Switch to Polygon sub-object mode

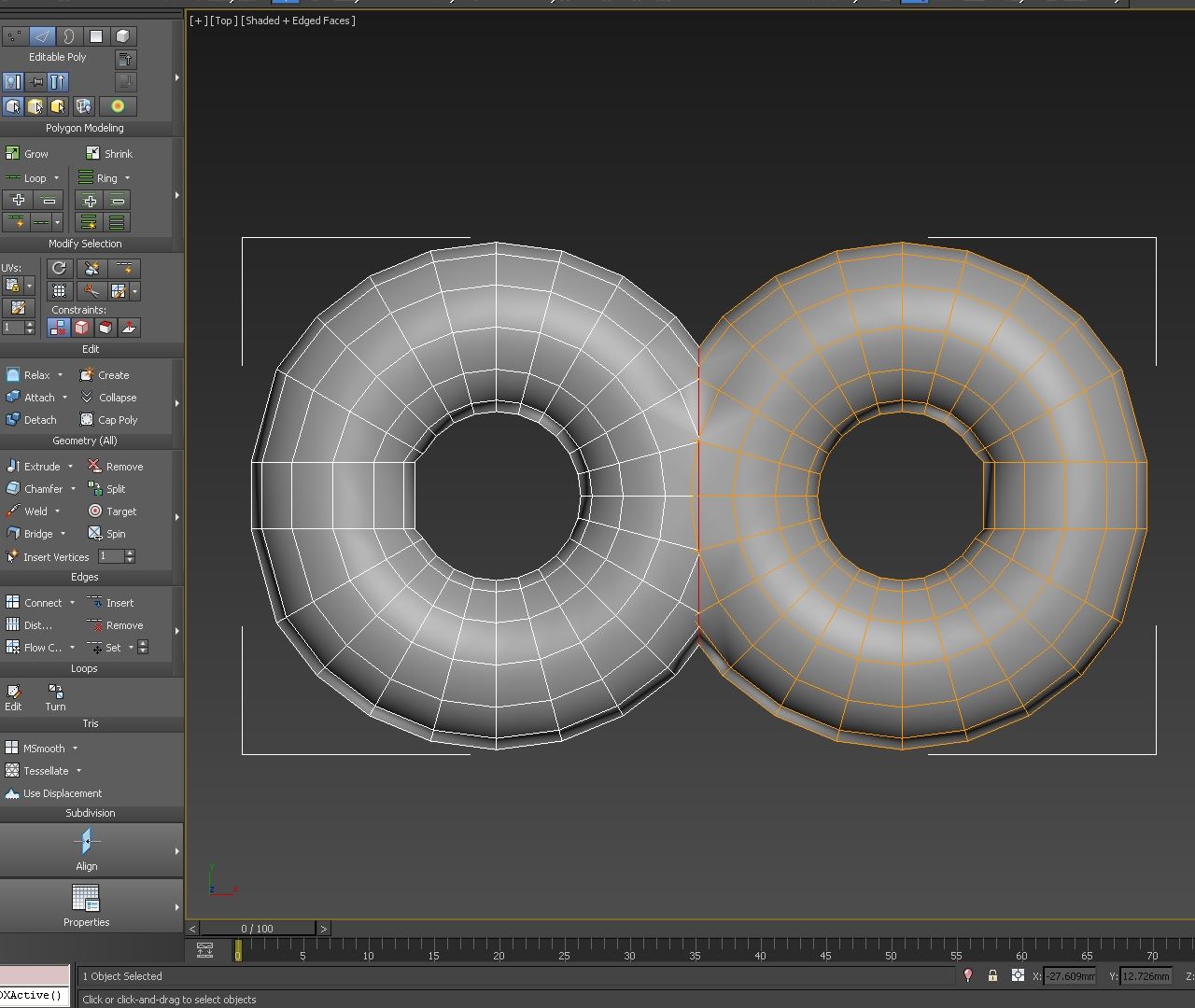[97, 36]
